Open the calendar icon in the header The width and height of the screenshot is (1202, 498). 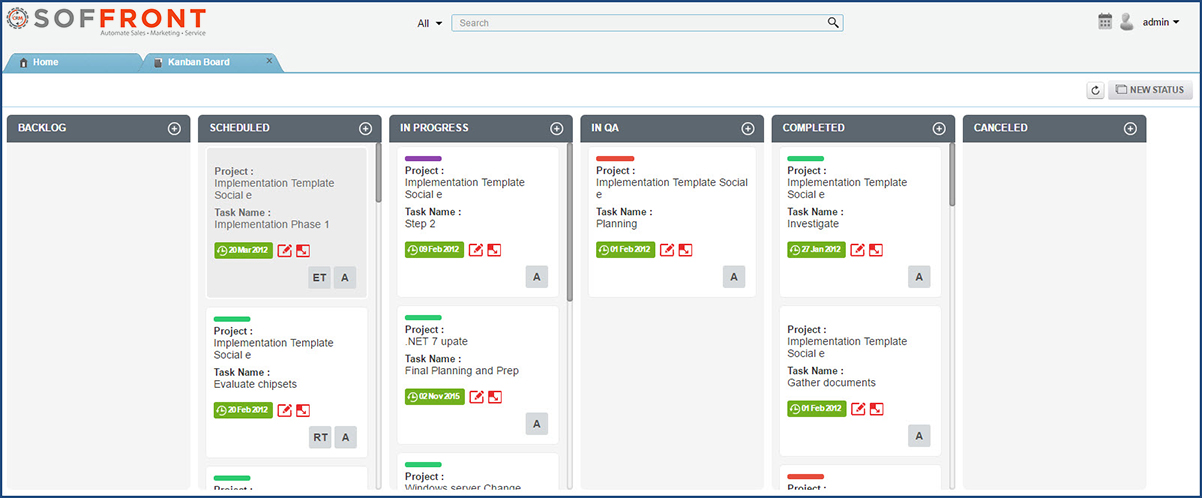coord(1105,21)
